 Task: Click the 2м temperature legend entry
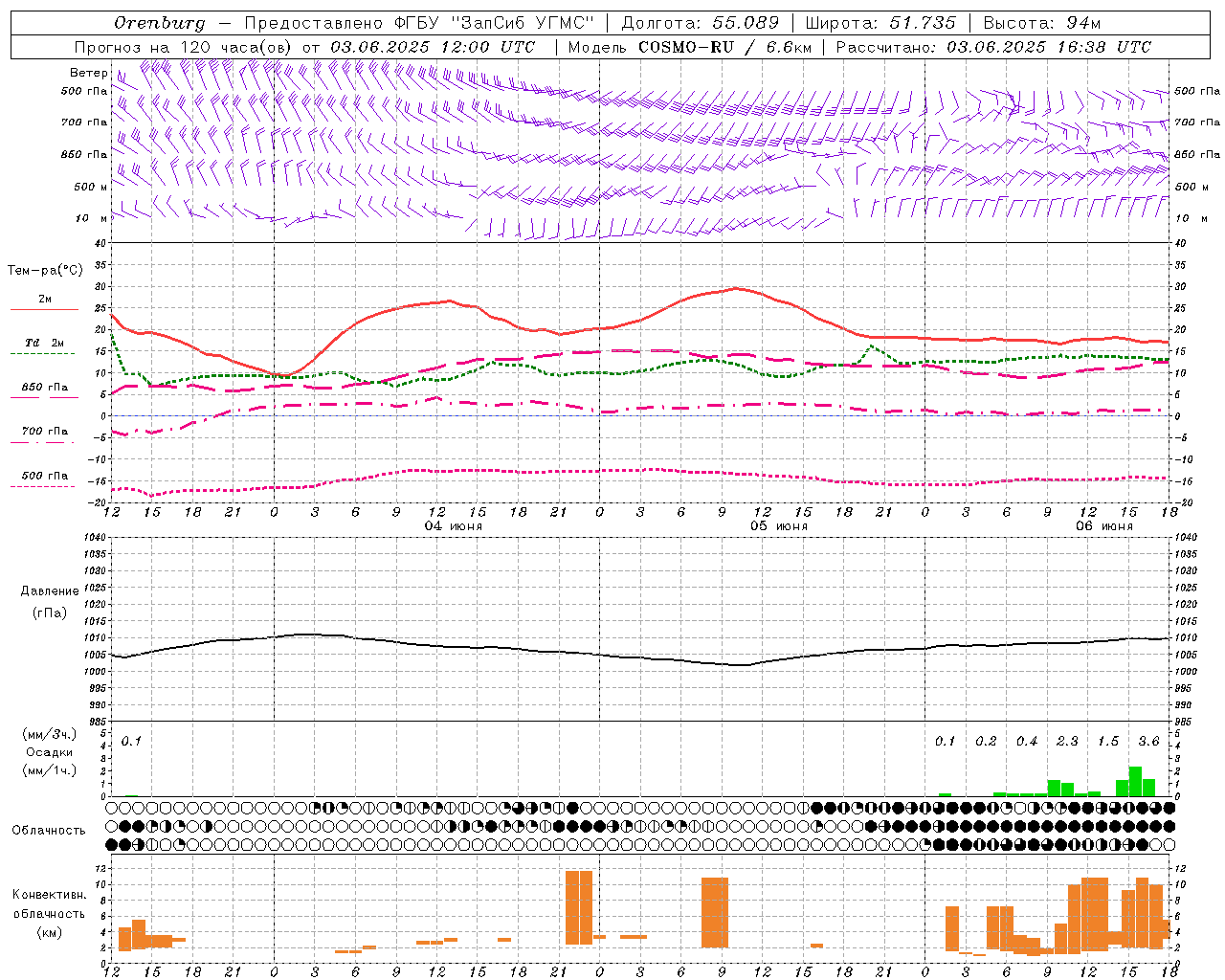point(45,299)
